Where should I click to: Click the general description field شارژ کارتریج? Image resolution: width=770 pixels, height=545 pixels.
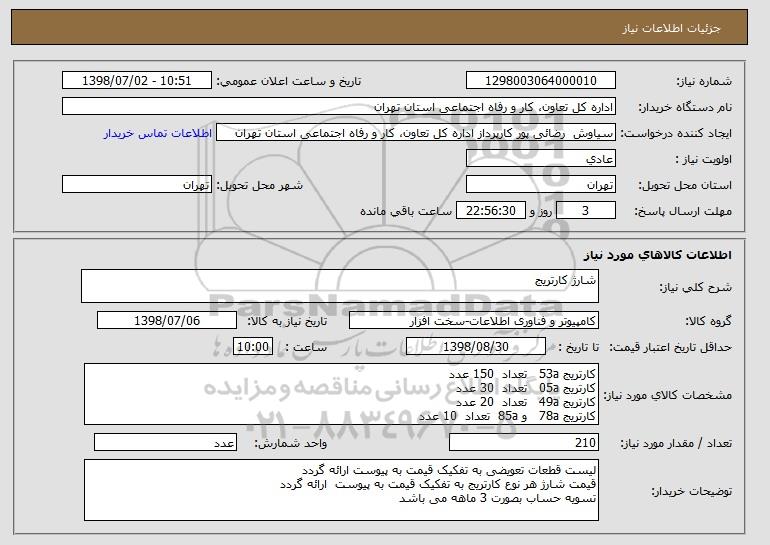(340, 286)
